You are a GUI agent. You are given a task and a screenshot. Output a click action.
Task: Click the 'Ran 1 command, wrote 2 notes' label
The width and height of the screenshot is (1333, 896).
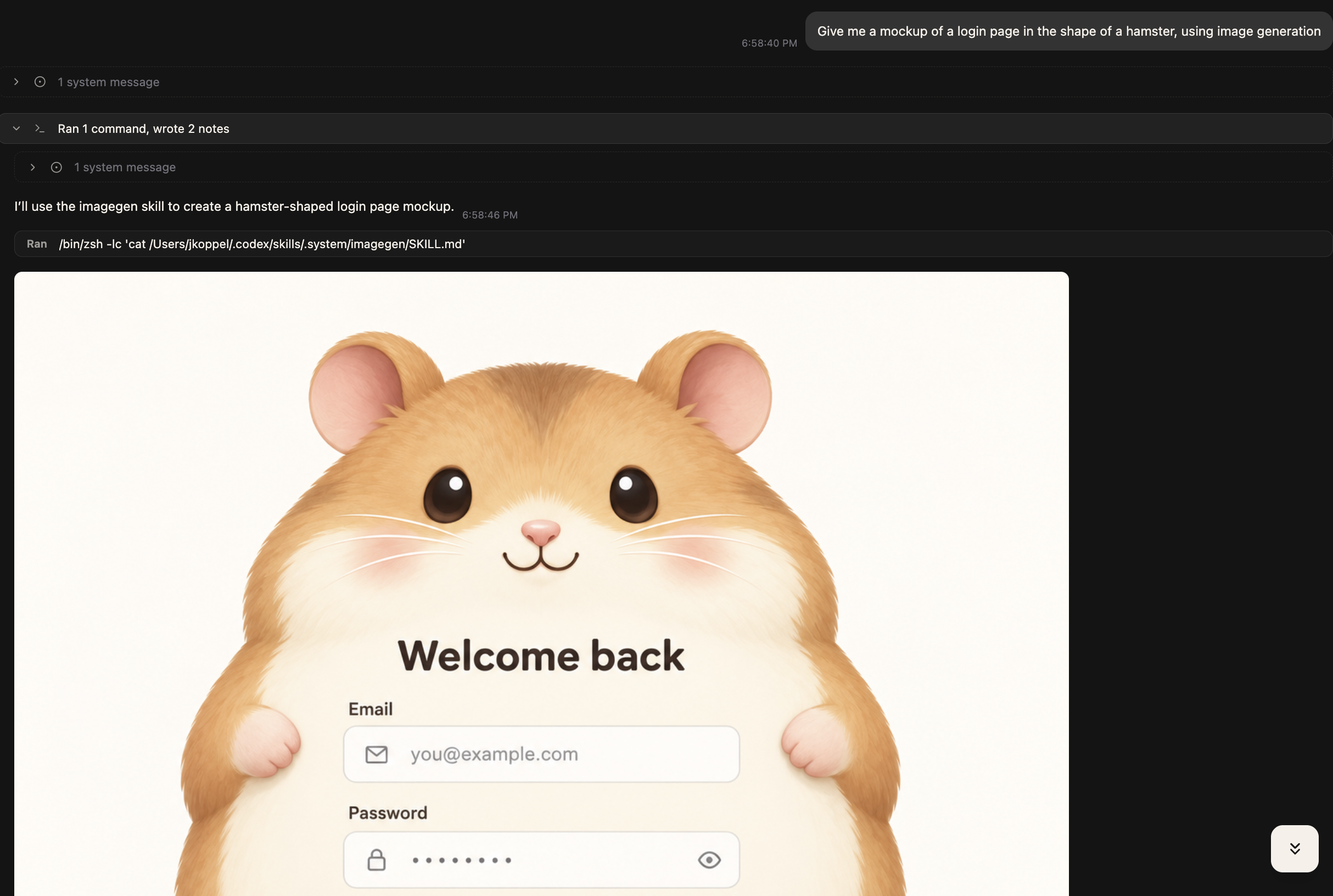click(x=143, y=128)
